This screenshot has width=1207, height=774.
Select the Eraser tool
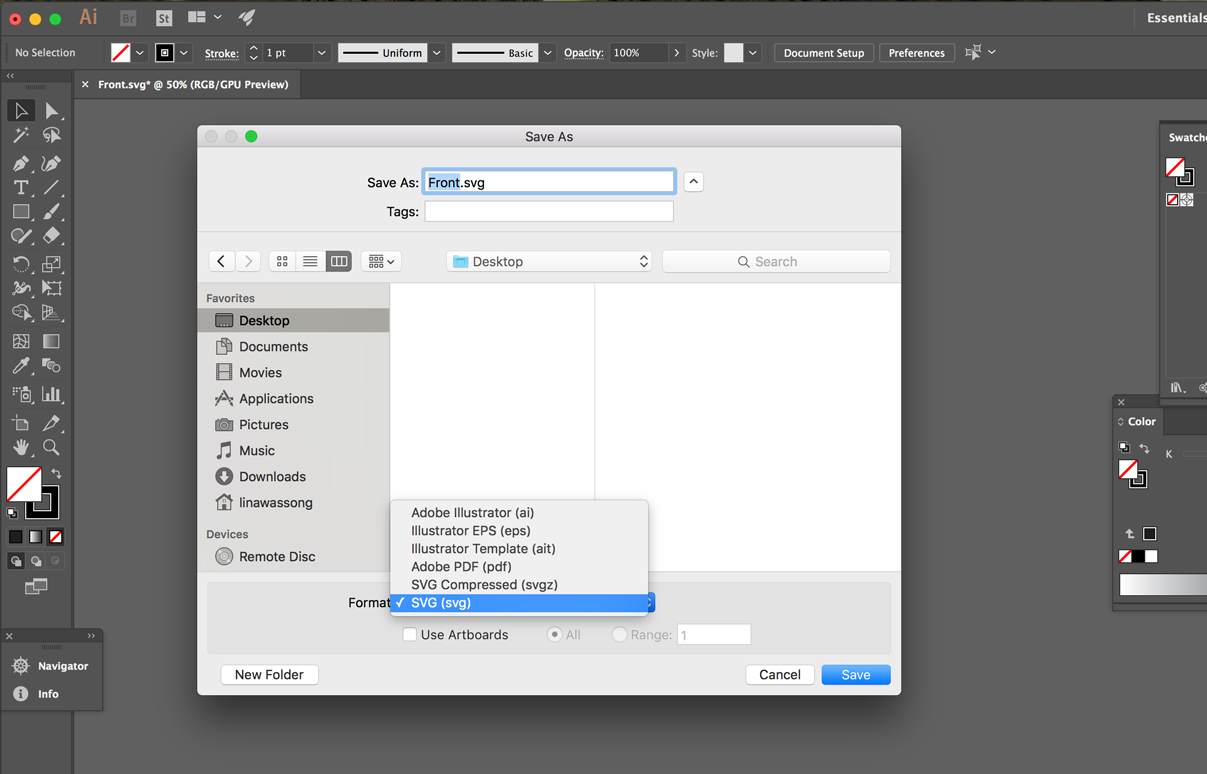pyautogui.click(x=51, y=236)
